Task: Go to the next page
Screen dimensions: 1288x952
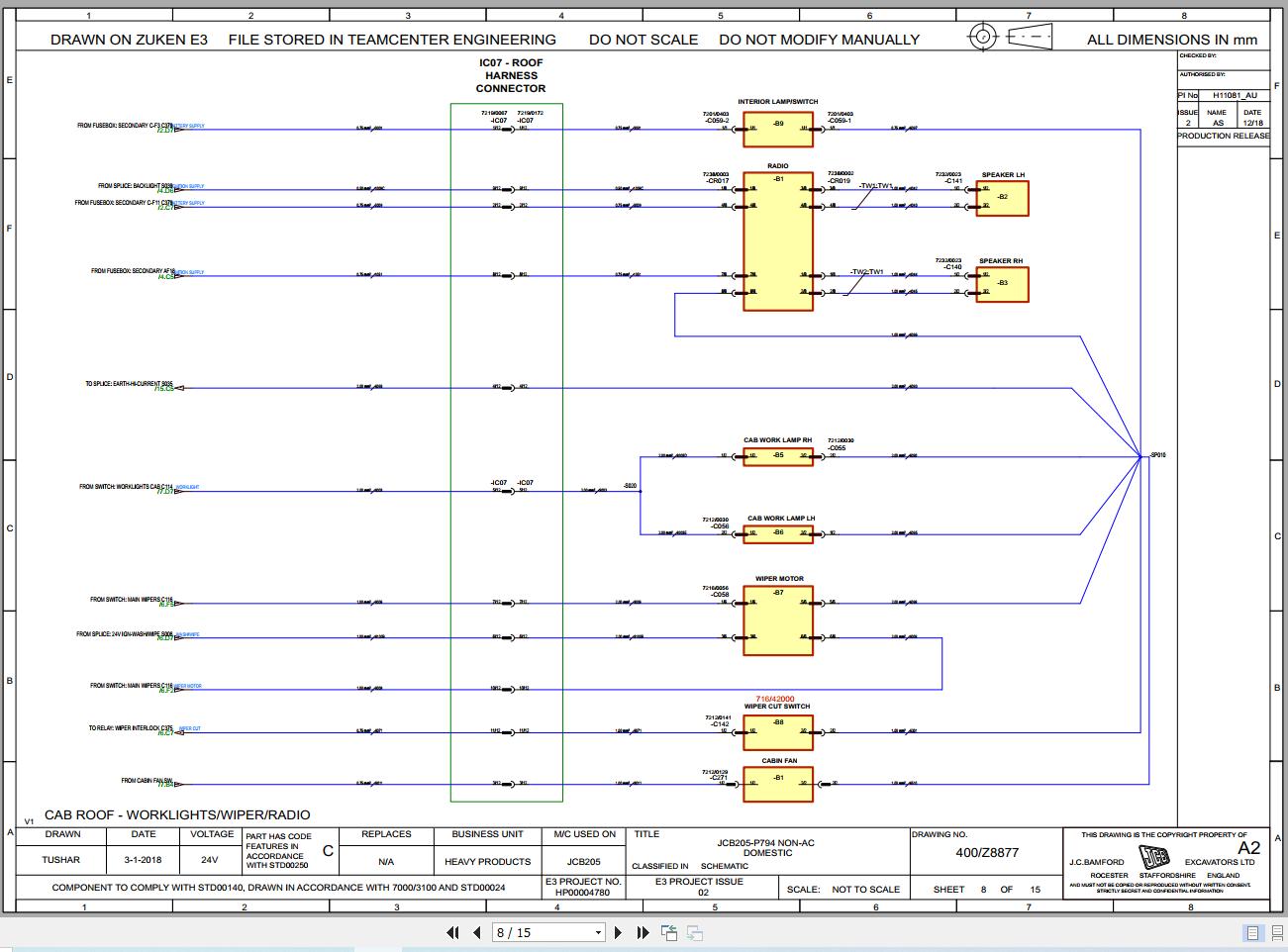Action: click(619, 932)
